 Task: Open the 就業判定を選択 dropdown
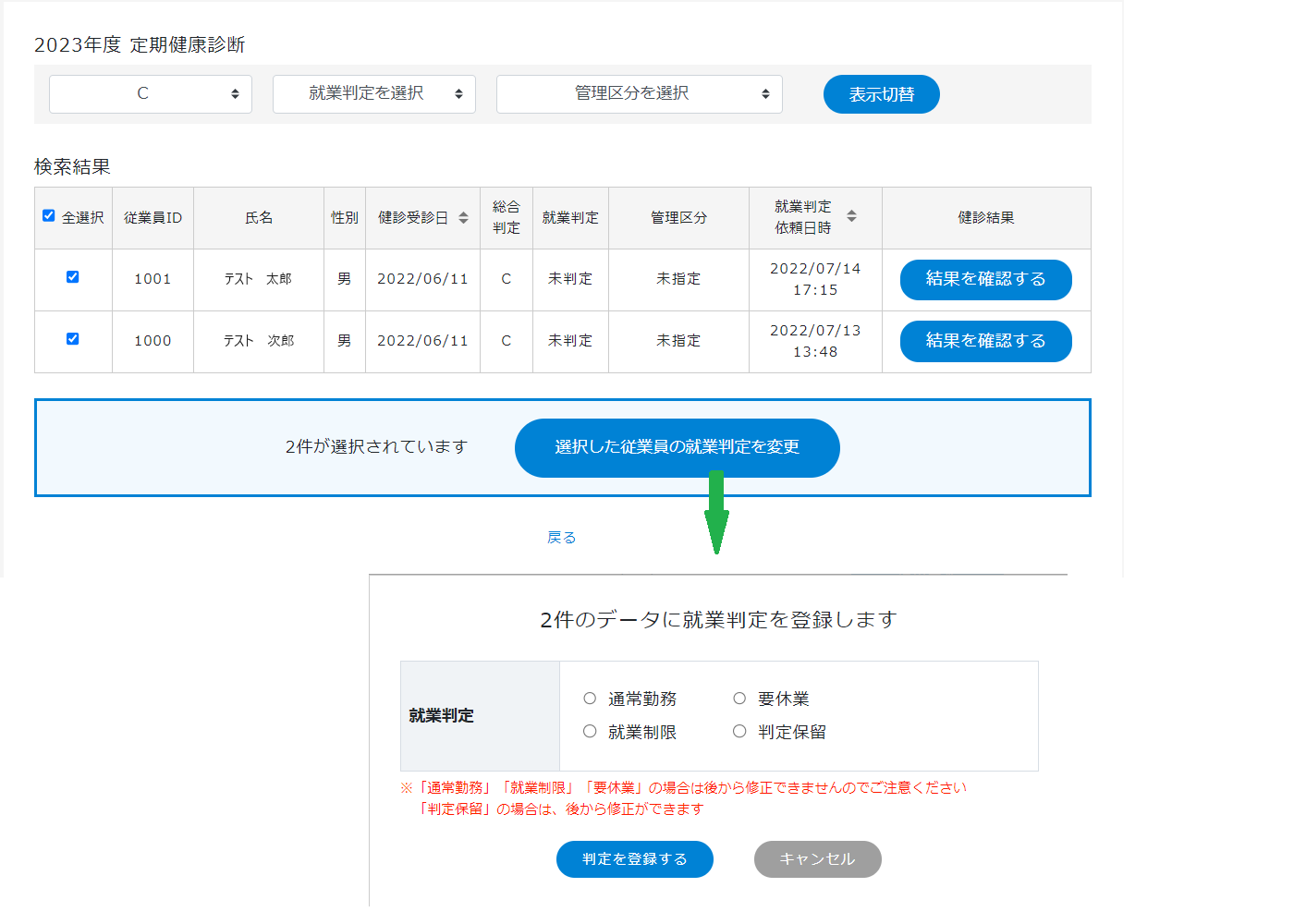373,93
